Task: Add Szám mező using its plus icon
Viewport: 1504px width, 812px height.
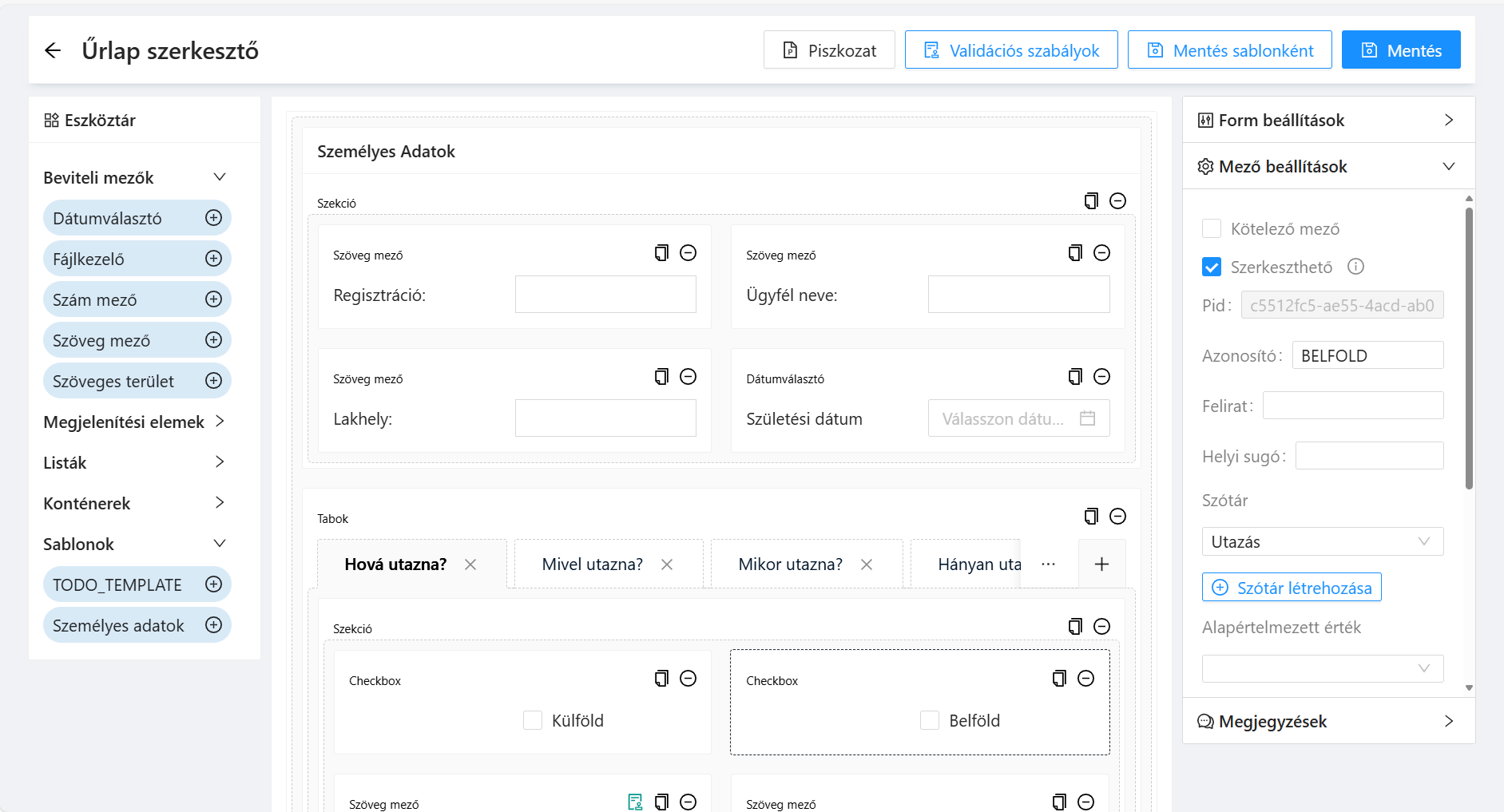Action: 213,299
